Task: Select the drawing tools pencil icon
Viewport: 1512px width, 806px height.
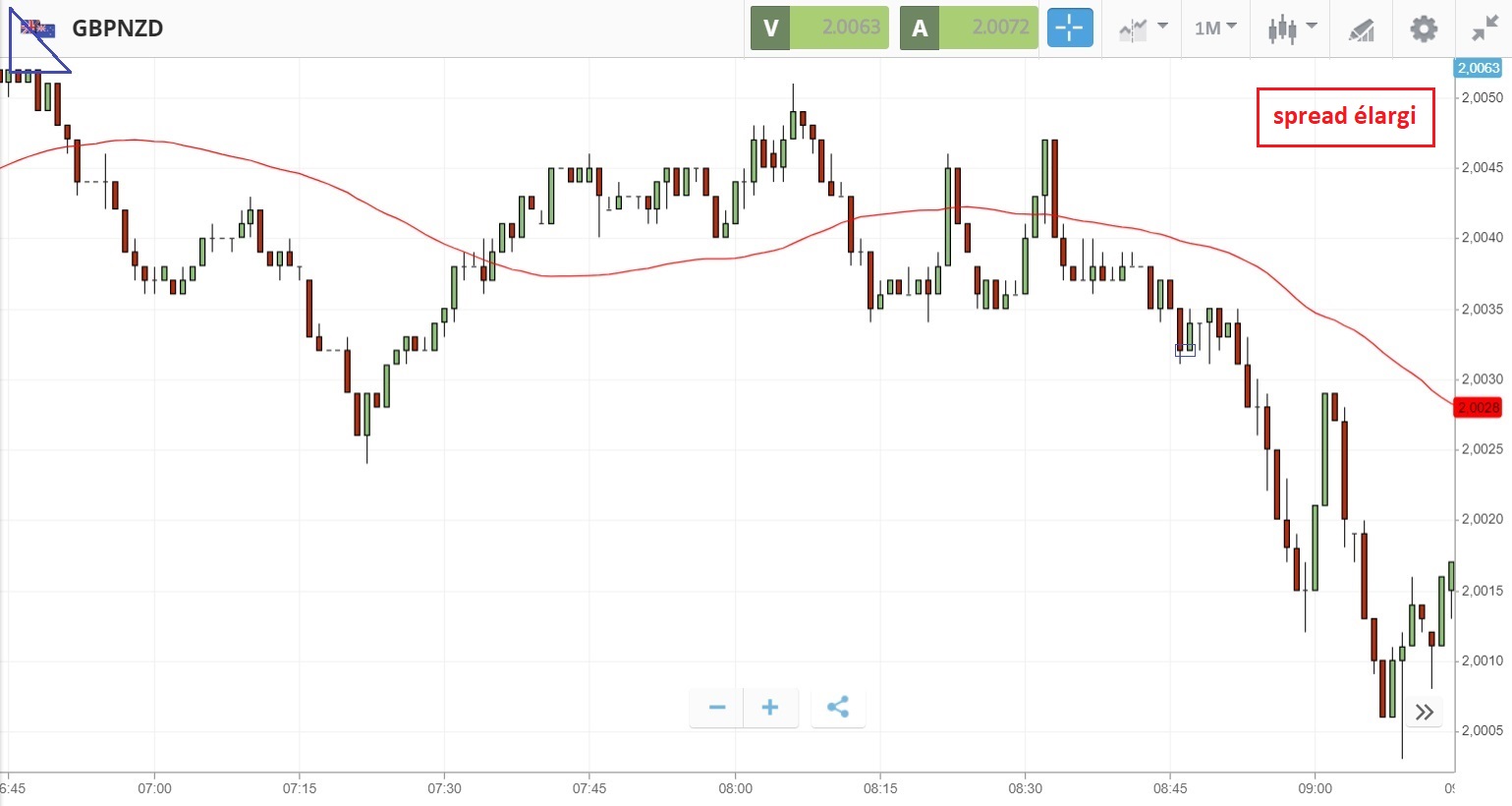Action: [x=1361, y=29]
